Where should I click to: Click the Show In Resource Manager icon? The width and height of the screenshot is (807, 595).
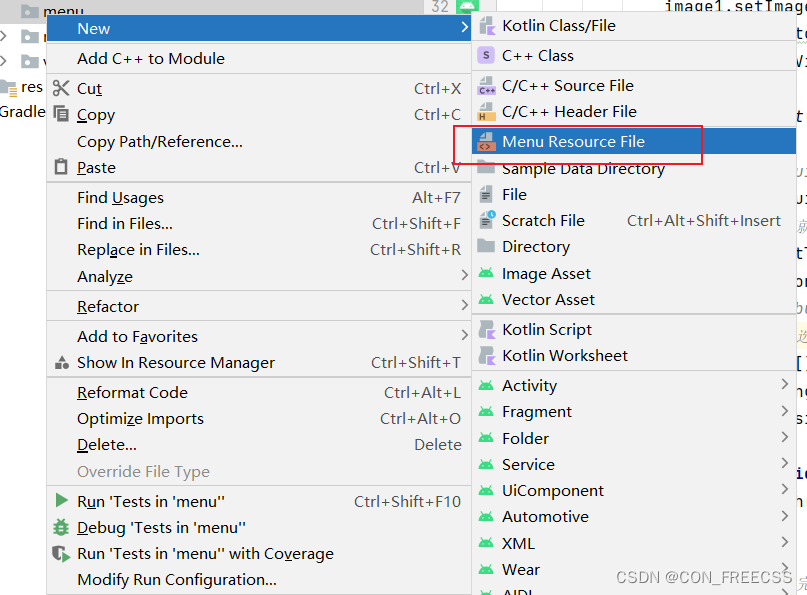pyautogui.click(x=62, y=363)
